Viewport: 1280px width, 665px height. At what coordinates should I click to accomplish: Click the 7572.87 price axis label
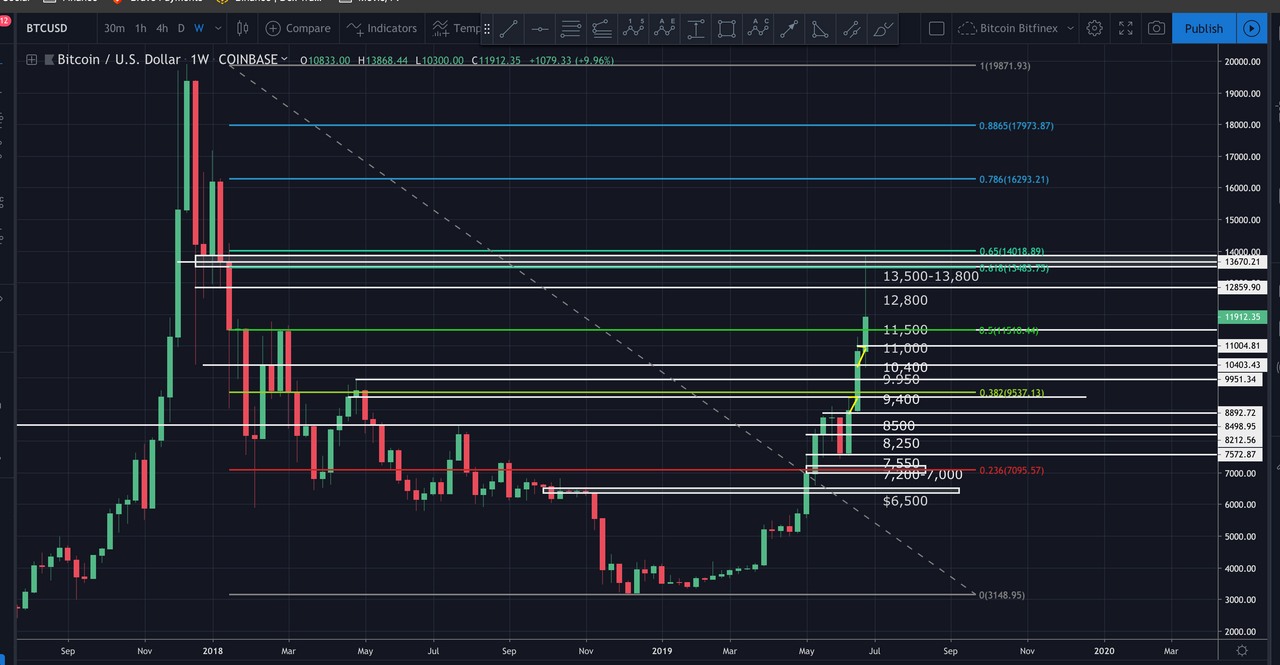click(1242, 455)
